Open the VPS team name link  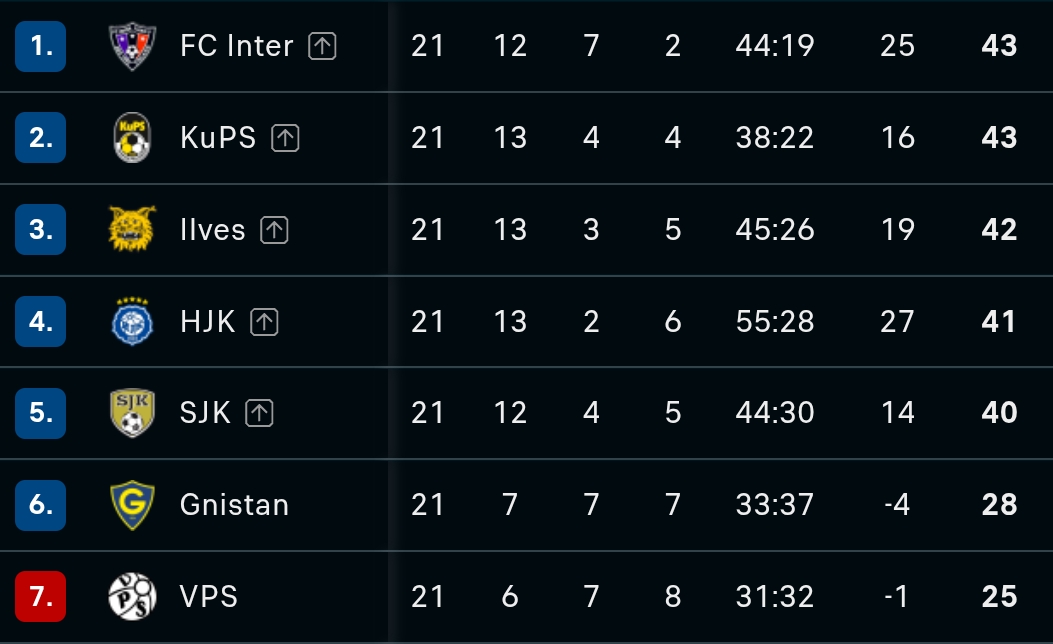209,596
